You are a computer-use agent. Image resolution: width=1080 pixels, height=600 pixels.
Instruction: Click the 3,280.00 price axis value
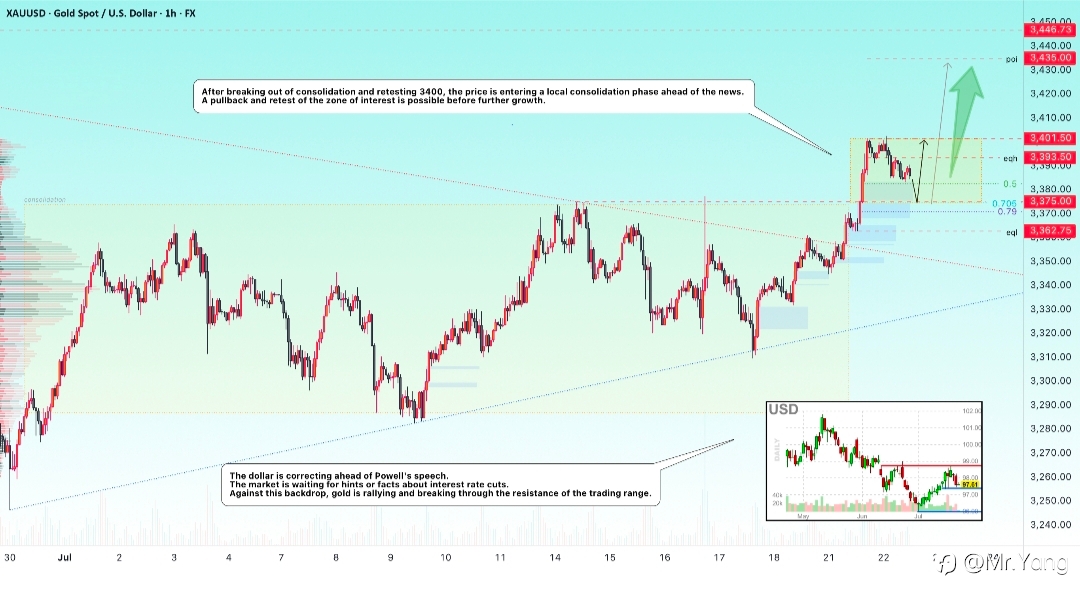[1050, 428]
